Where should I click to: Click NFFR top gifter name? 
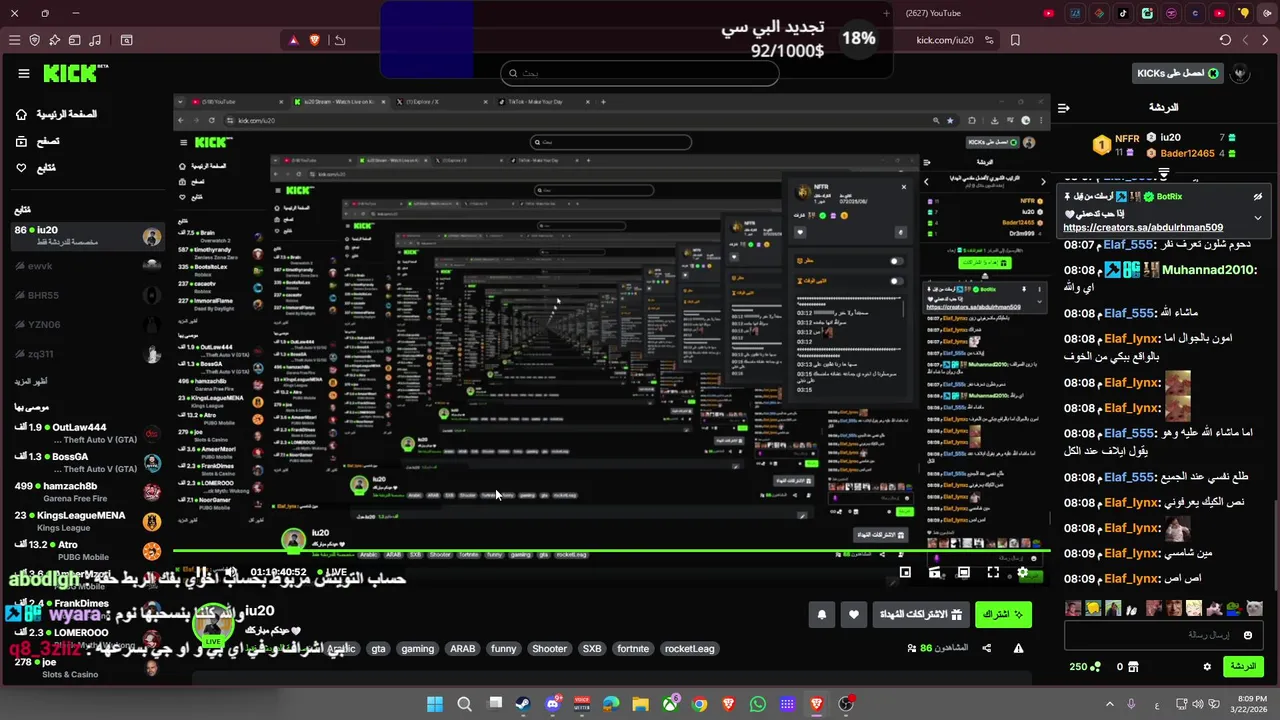pos(1127,139)
